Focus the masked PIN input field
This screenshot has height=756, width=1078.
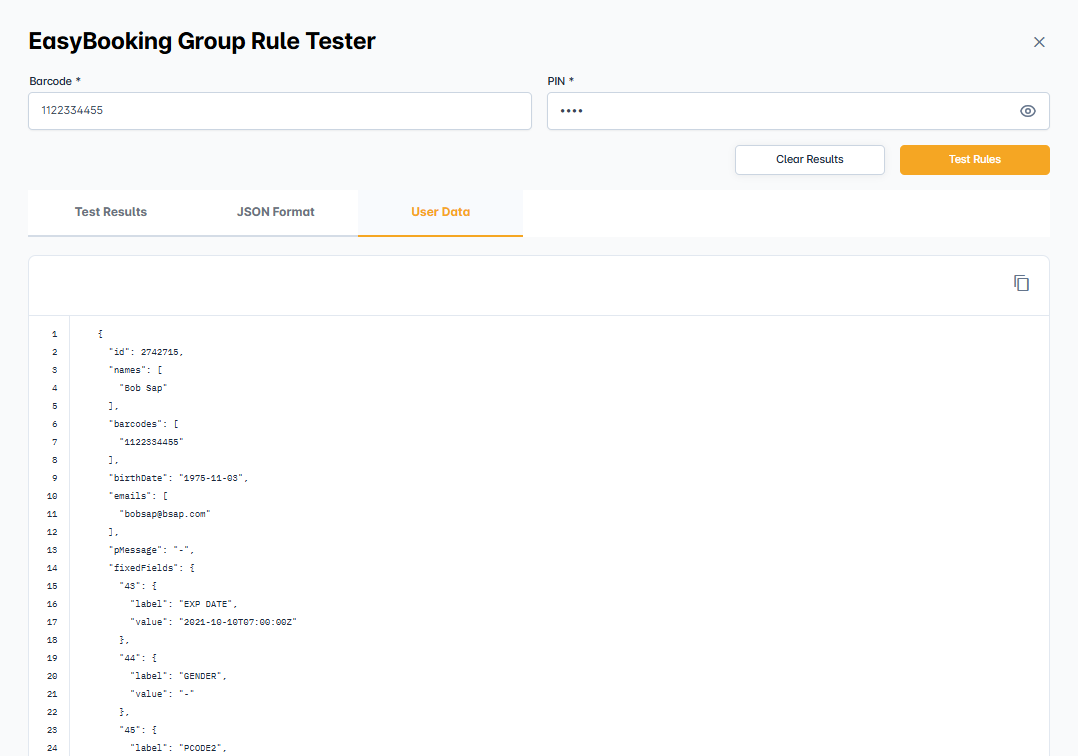point(780,111)
